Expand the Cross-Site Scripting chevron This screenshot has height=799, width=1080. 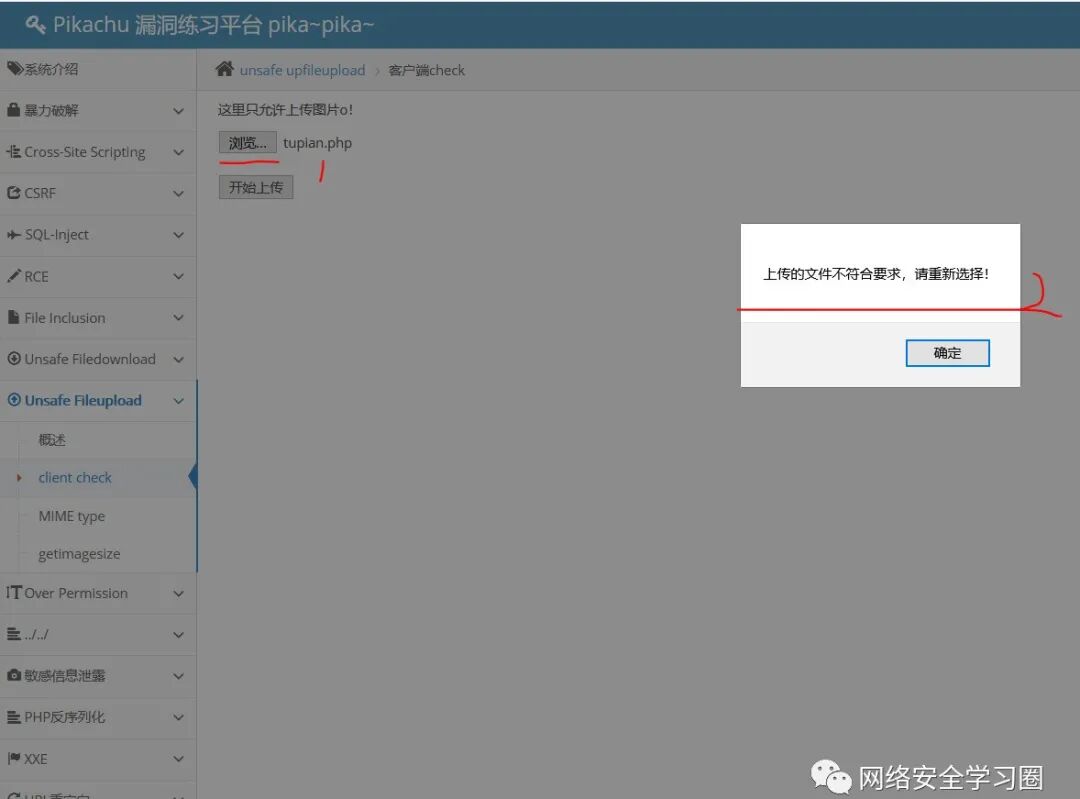point(178,152)
